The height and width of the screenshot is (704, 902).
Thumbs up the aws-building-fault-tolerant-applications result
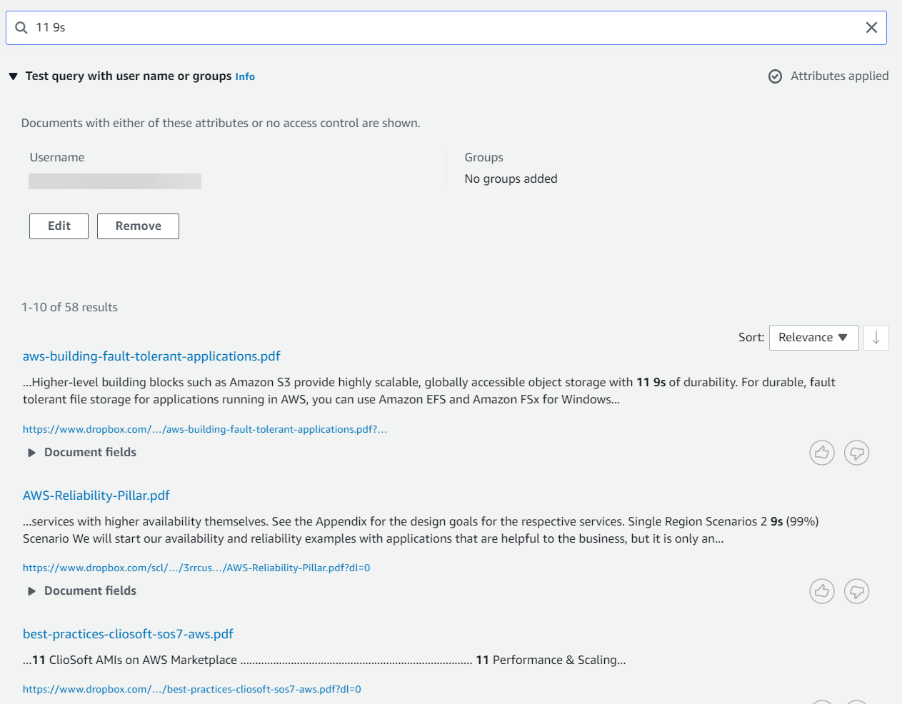tap(821, 453)
